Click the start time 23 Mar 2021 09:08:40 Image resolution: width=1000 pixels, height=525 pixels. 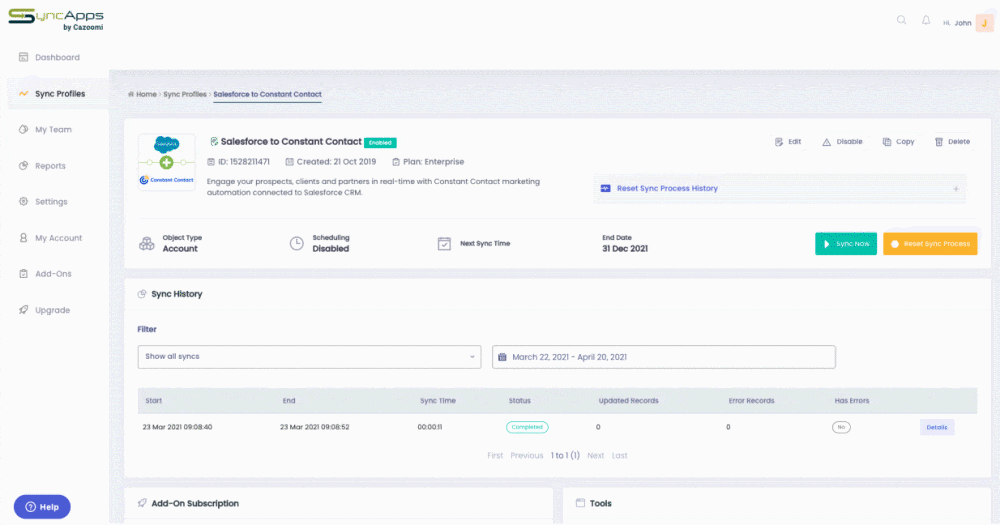pyautogui.click(x=177, y=427)
